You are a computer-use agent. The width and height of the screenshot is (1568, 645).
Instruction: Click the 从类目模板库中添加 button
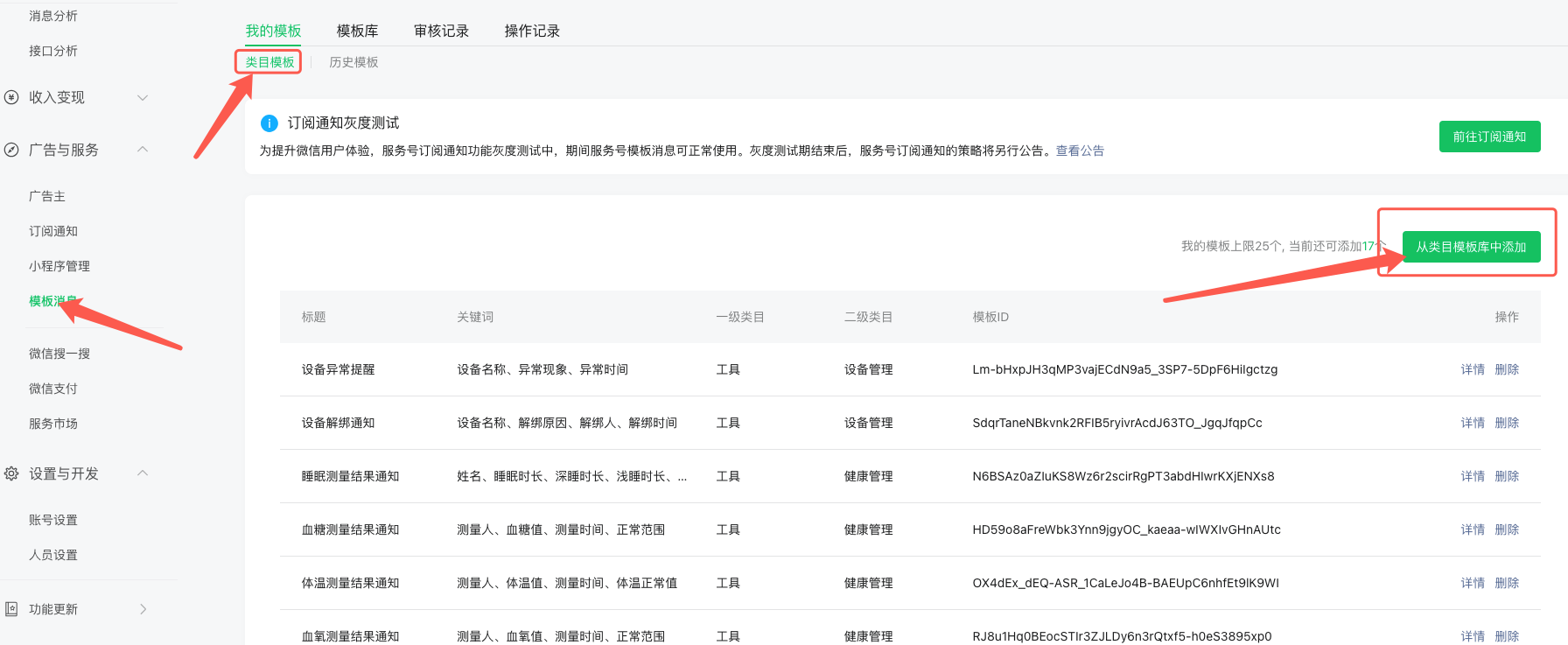1471,247
